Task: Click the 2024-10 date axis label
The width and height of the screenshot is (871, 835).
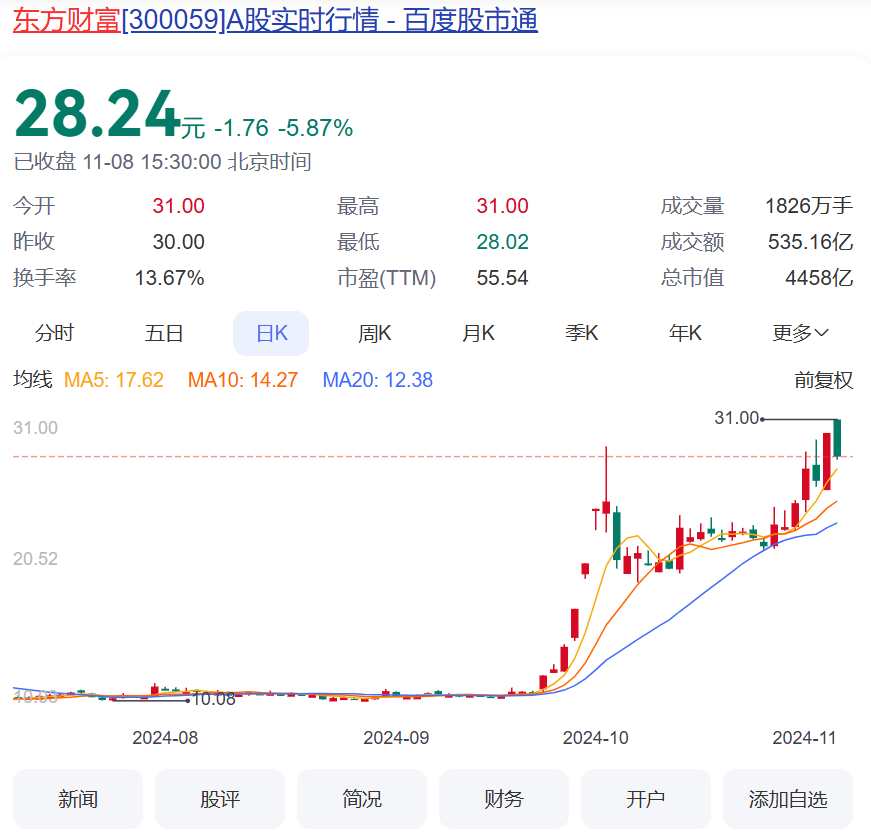Action: (595, 738)
